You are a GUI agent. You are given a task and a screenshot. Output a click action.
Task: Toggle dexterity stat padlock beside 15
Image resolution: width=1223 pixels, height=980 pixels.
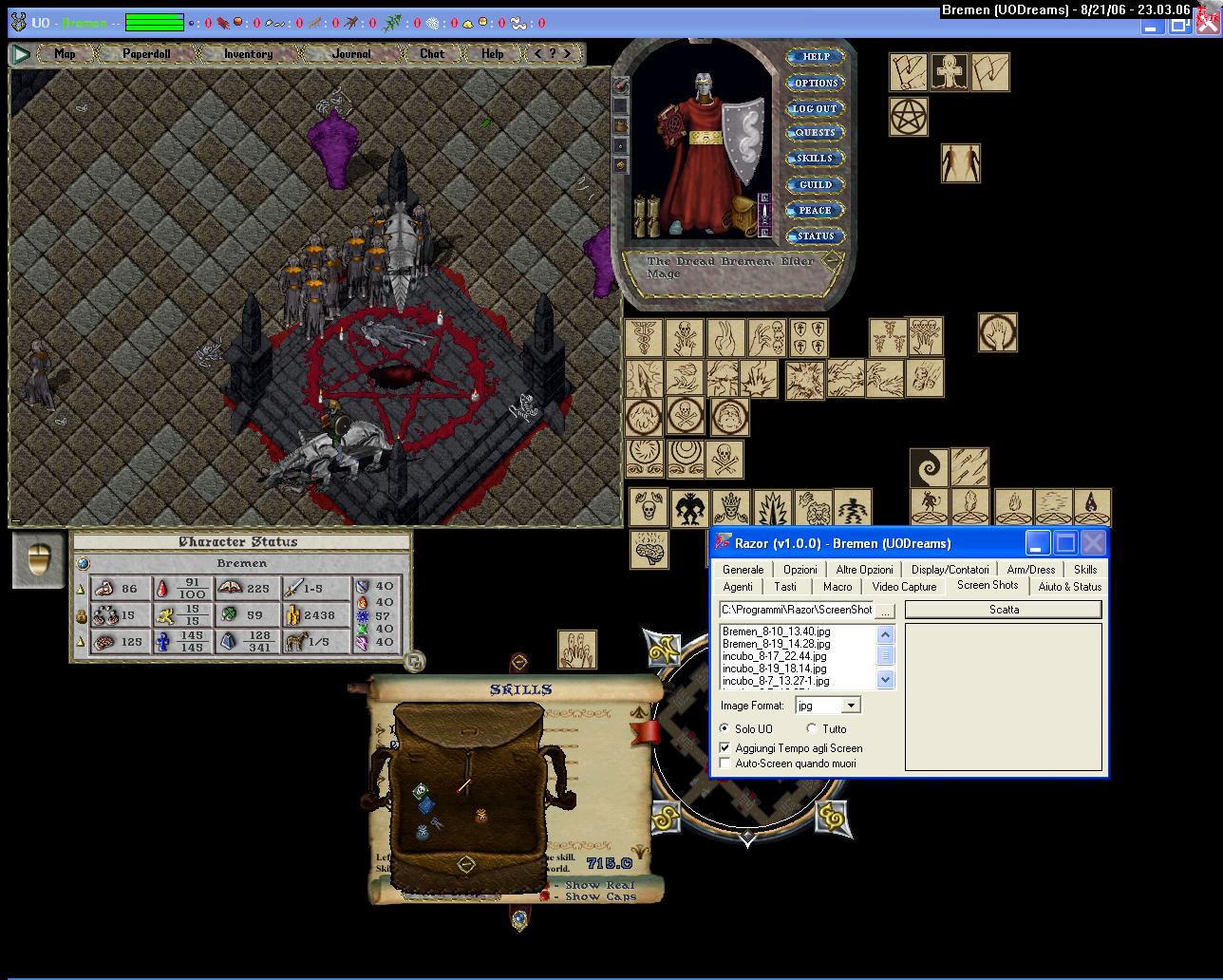(x=81, y=616)
